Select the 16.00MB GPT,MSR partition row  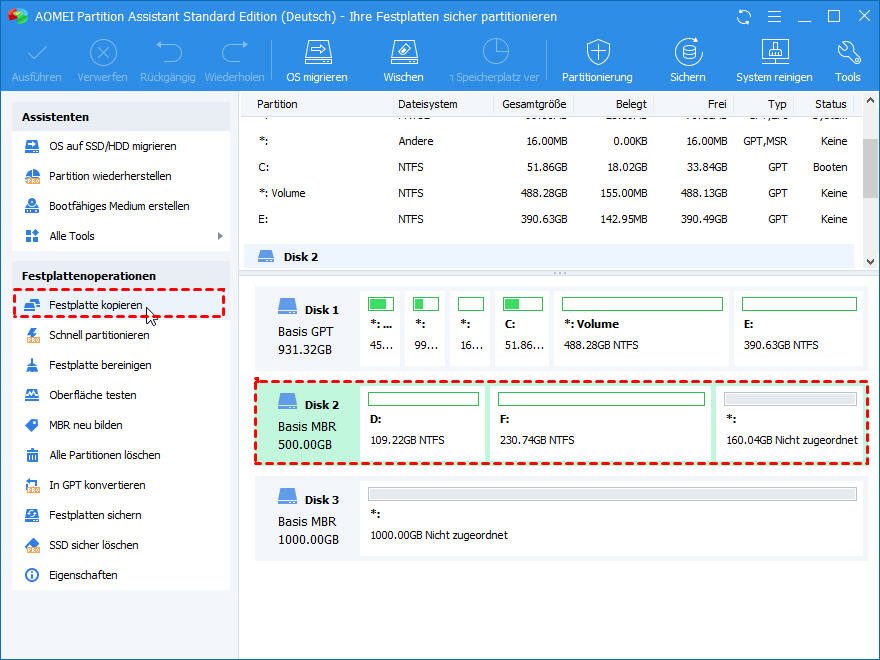click(x=553, y=141)
